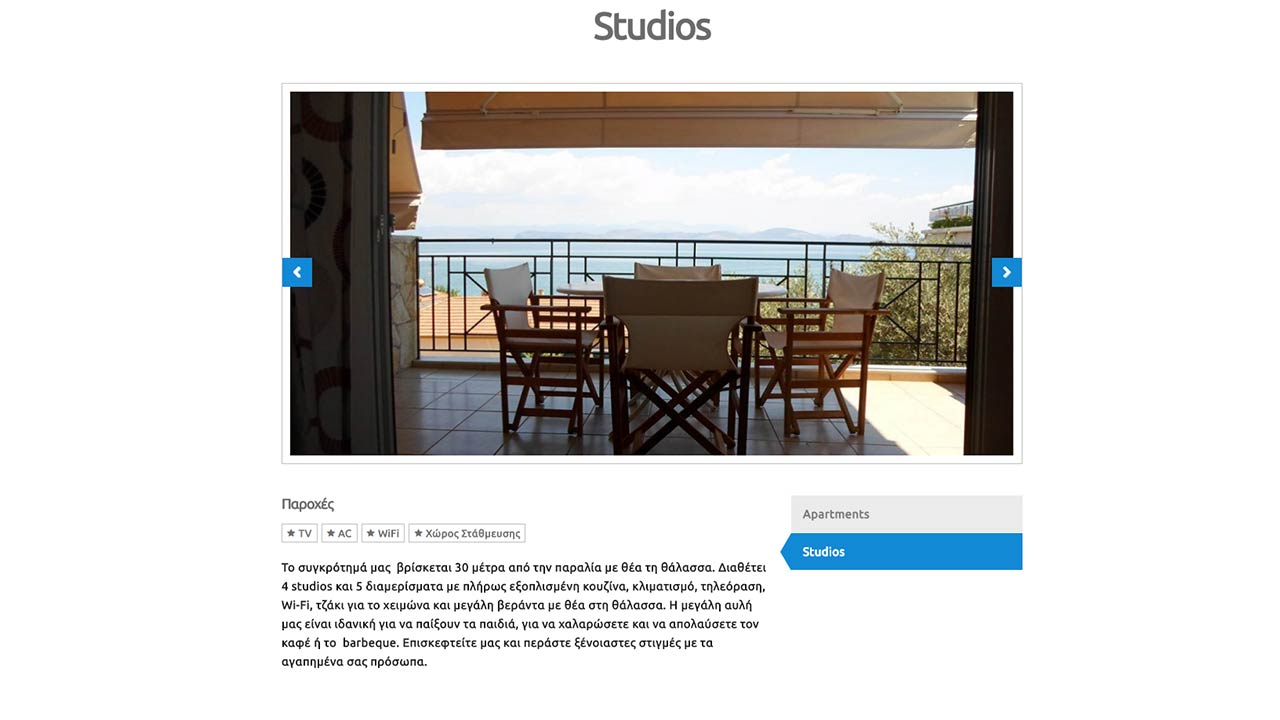This screenshot has height=720, width=1280.
Task: Select the TV amenity tag
Action: click(x=300, y=534)
